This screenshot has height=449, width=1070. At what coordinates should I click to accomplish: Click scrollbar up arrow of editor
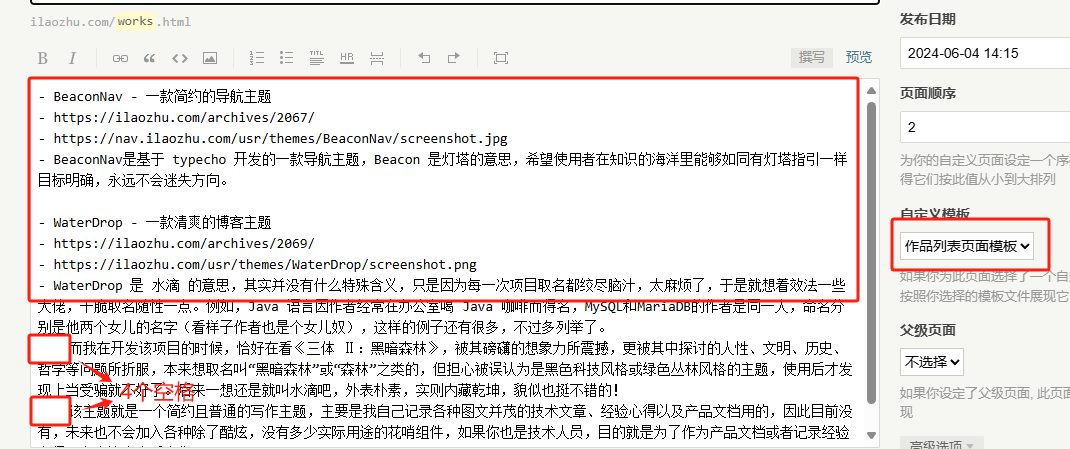[x=871, y=91]
